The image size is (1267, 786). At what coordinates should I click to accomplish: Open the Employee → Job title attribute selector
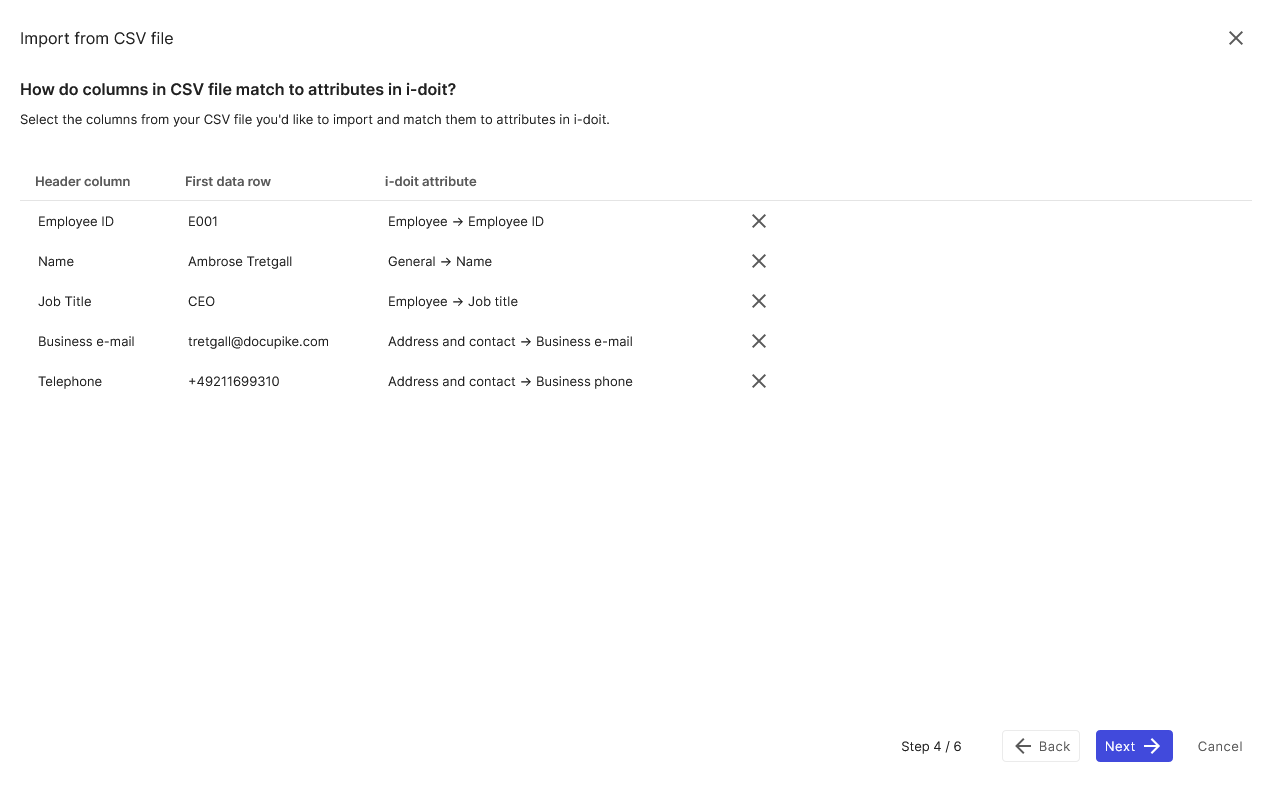(x=453, y=301)
